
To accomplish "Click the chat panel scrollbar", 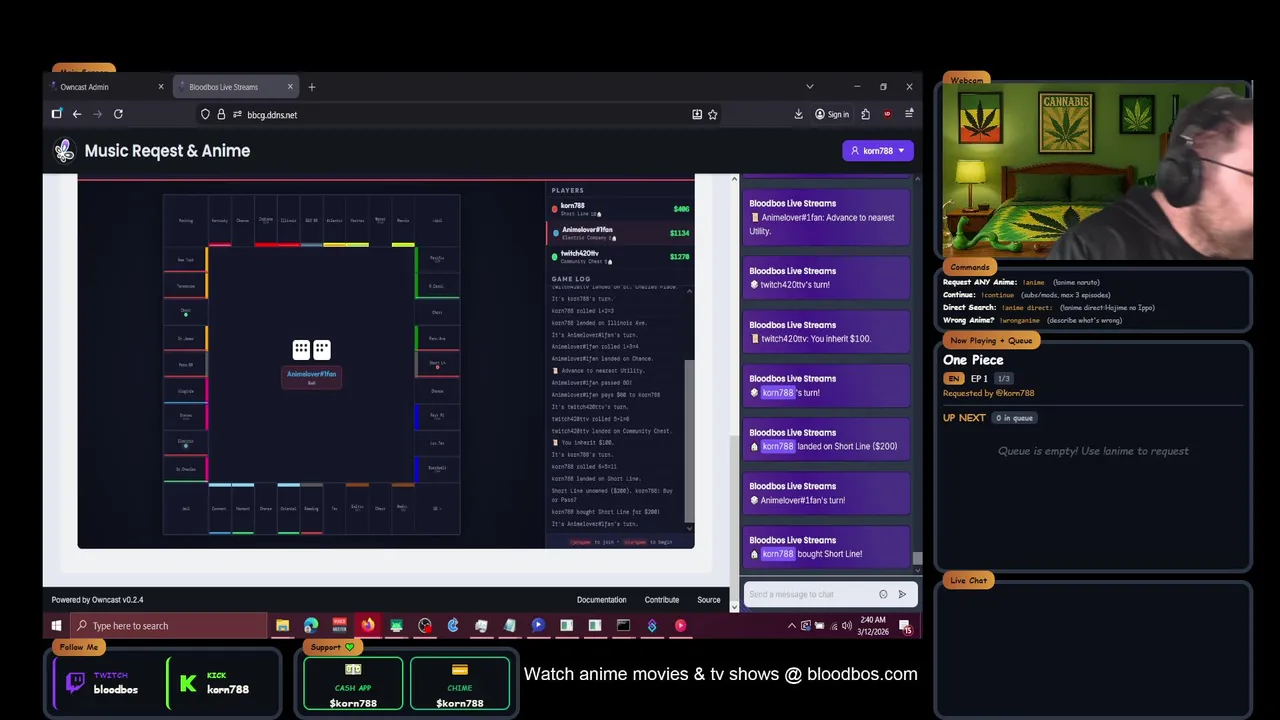I will [x=917, y=558].
